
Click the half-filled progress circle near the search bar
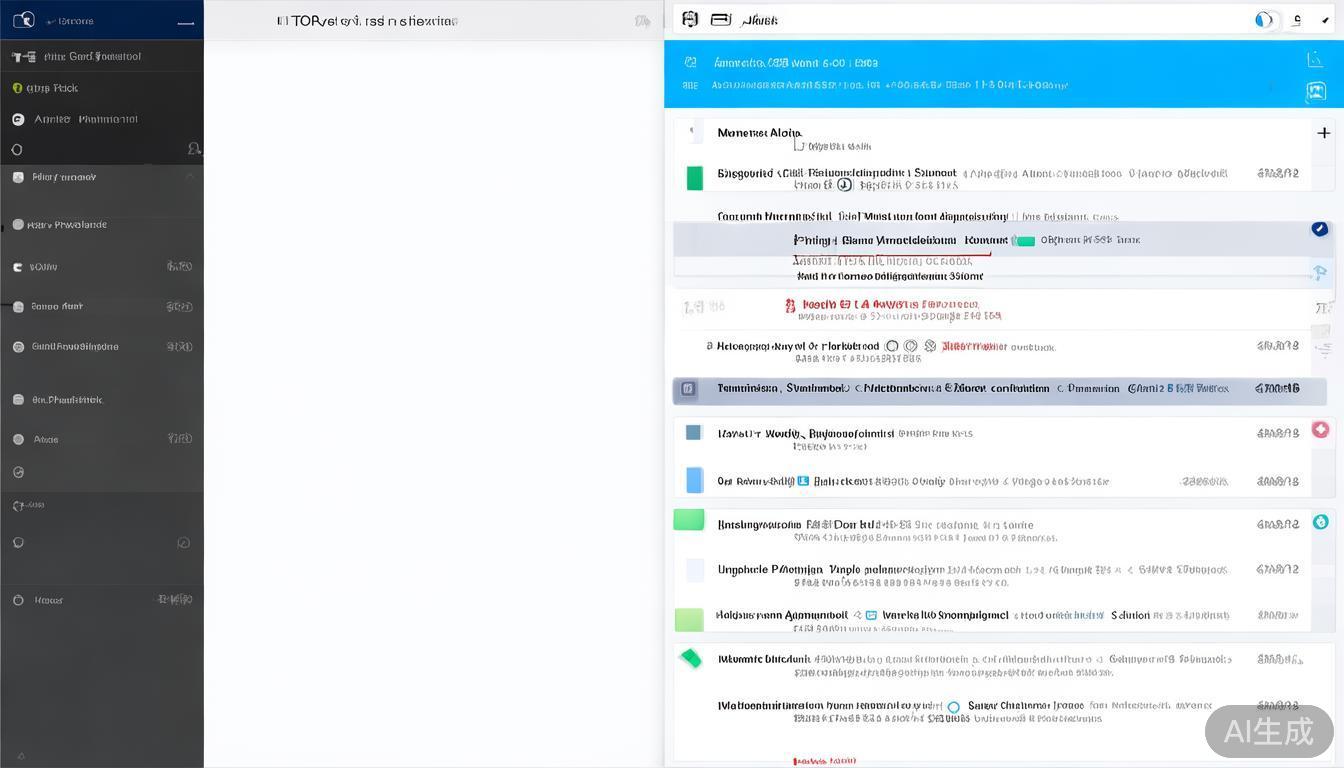tap(1262, 19)
